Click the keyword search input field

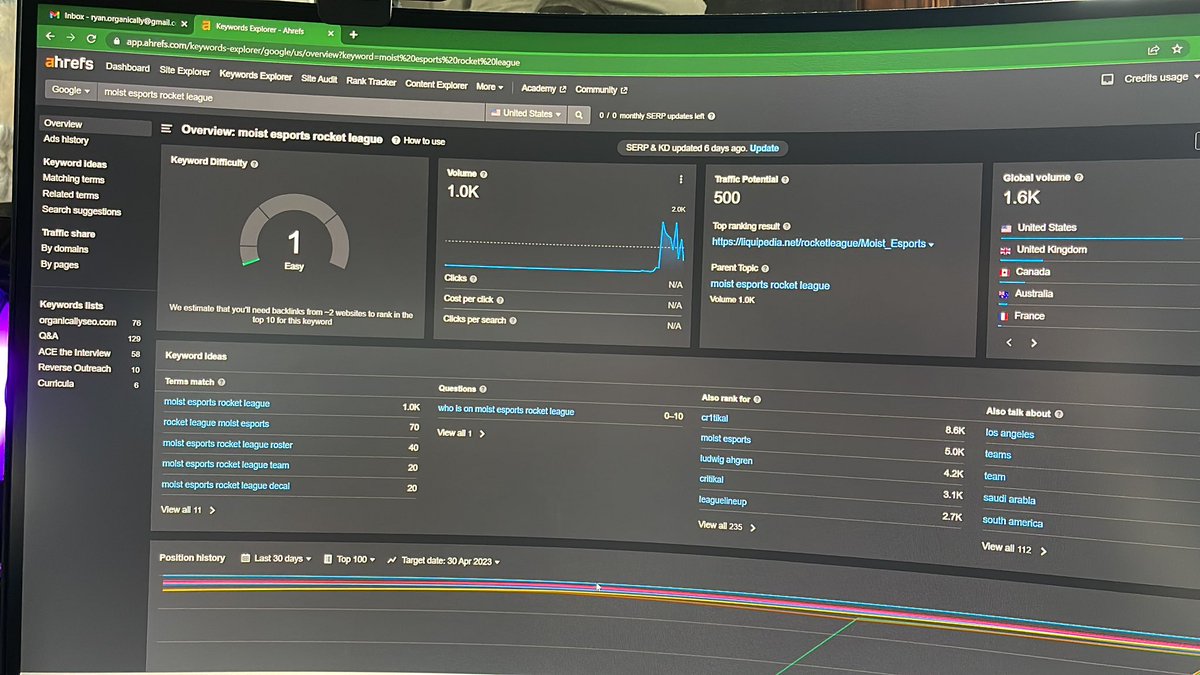tap(290, 102)
